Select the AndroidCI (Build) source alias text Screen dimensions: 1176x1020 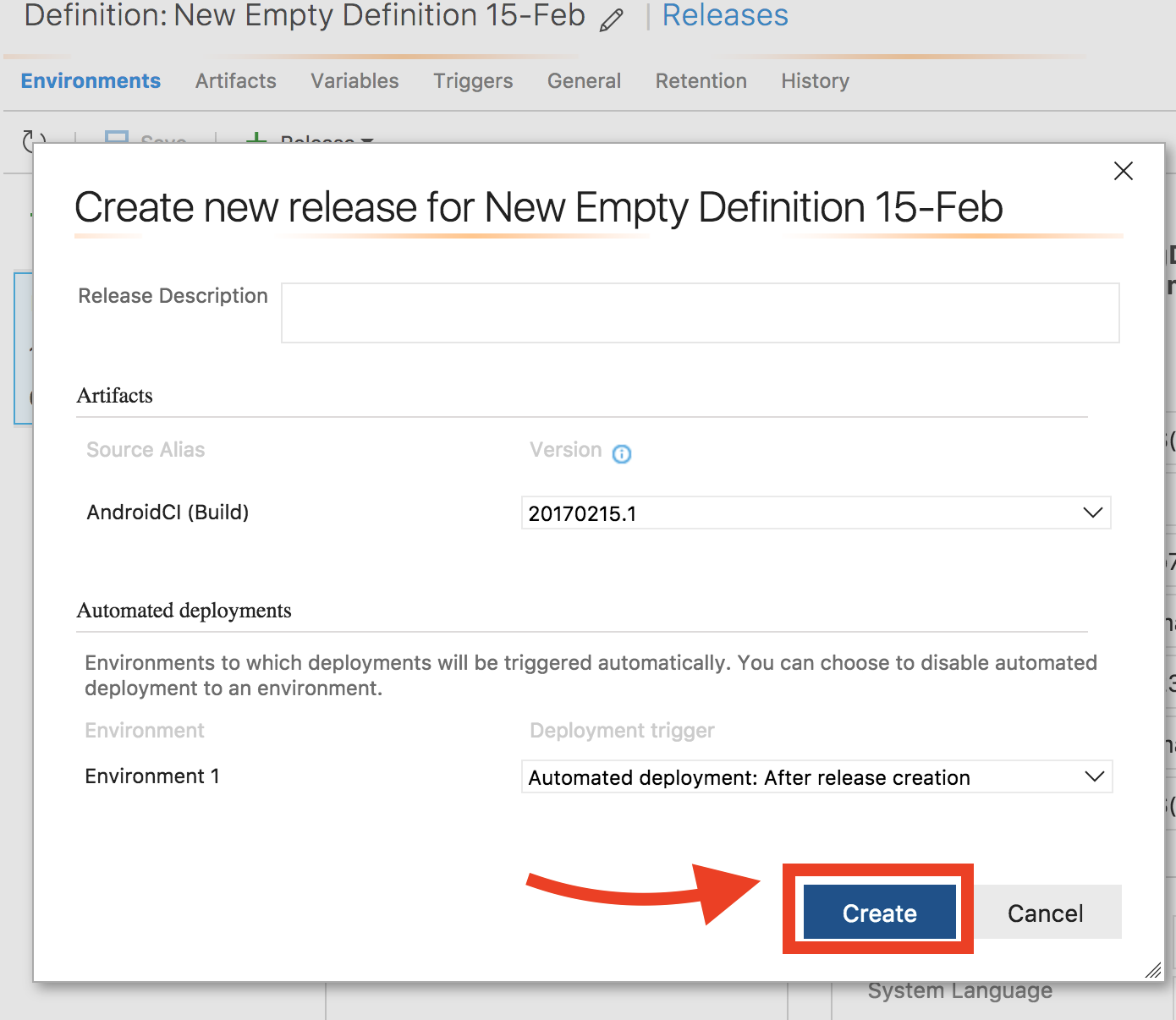tap(168, 513)
